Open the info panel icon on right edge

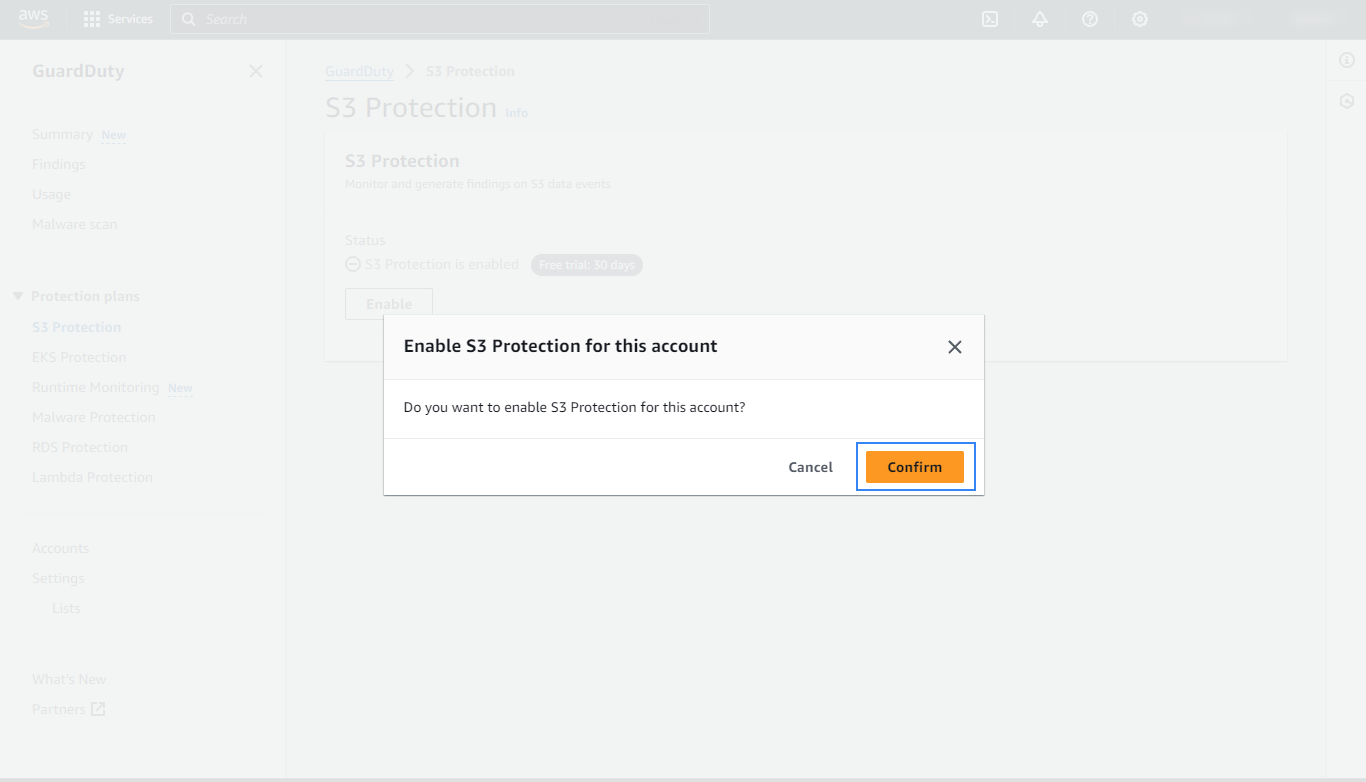click(1347, 61)
